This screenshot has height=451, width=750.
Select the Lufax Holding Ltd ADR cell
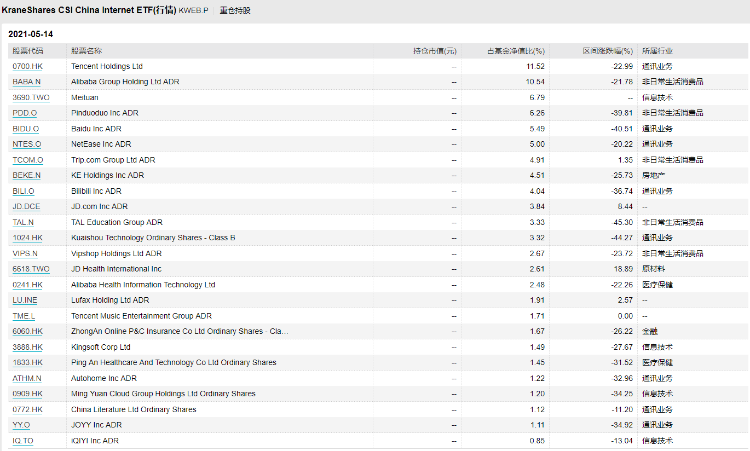(x=110, y=300)
